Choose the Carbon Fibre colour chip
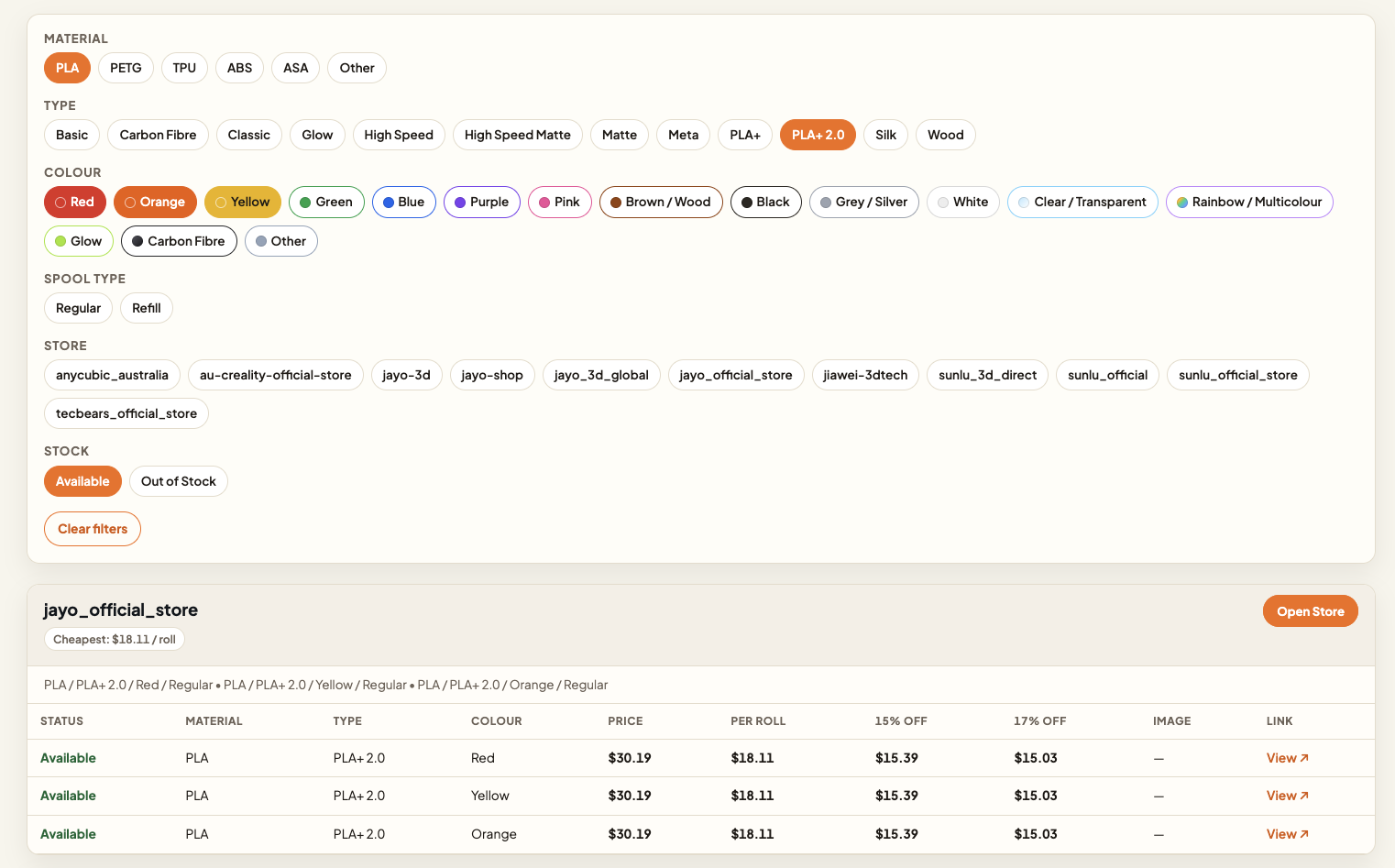The image size is (1395, 868). click(179, 241)
